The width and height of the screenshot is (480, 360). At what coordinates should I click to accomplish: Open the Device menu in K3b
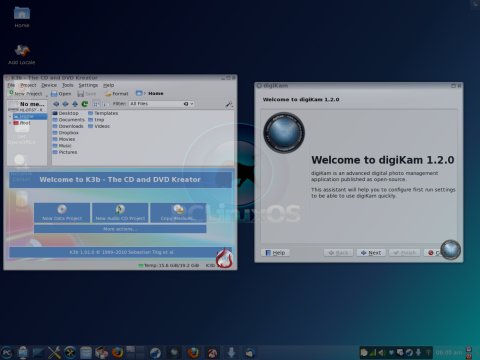pos(49,85)
